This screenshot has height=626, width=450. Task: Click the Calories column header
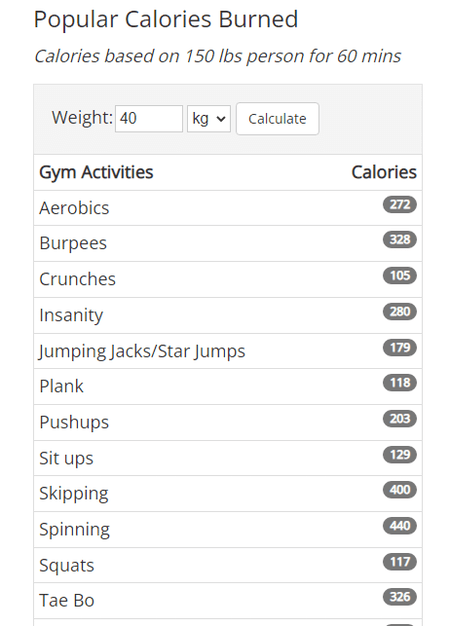(384, 172)
